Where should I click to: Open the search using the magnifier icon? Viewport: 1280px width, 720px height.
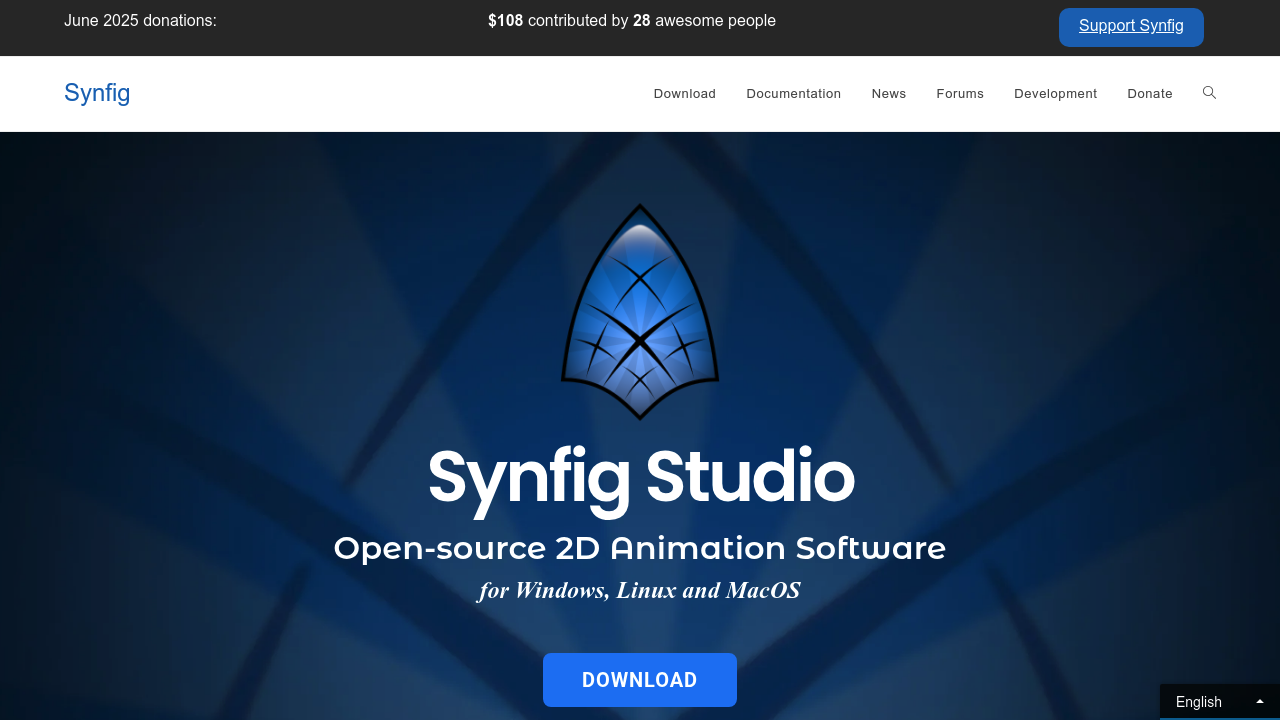1209,93
